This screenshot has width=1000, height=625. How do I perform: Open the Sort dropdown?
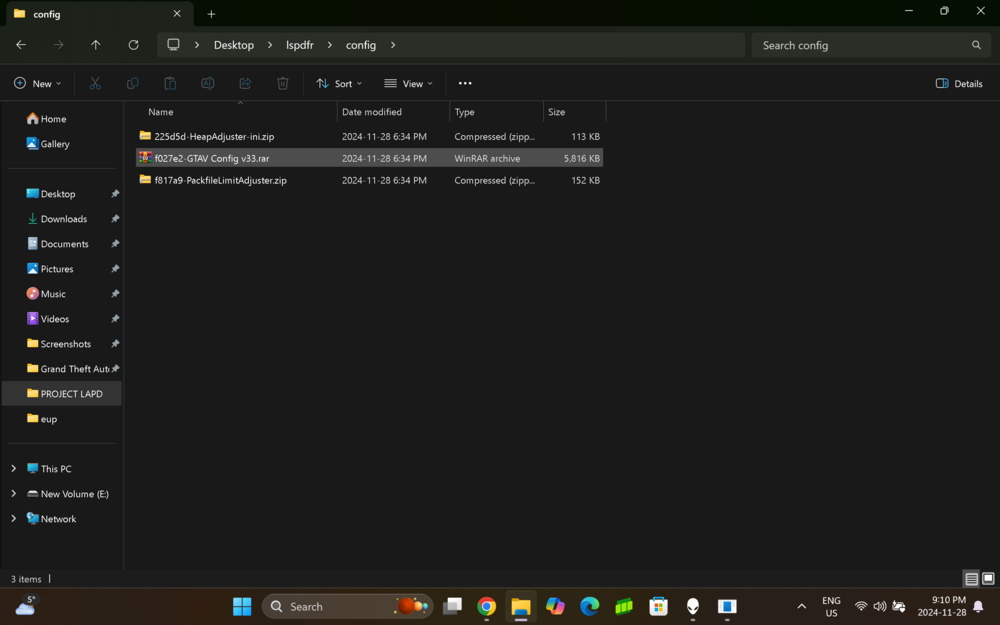[338, 83]
